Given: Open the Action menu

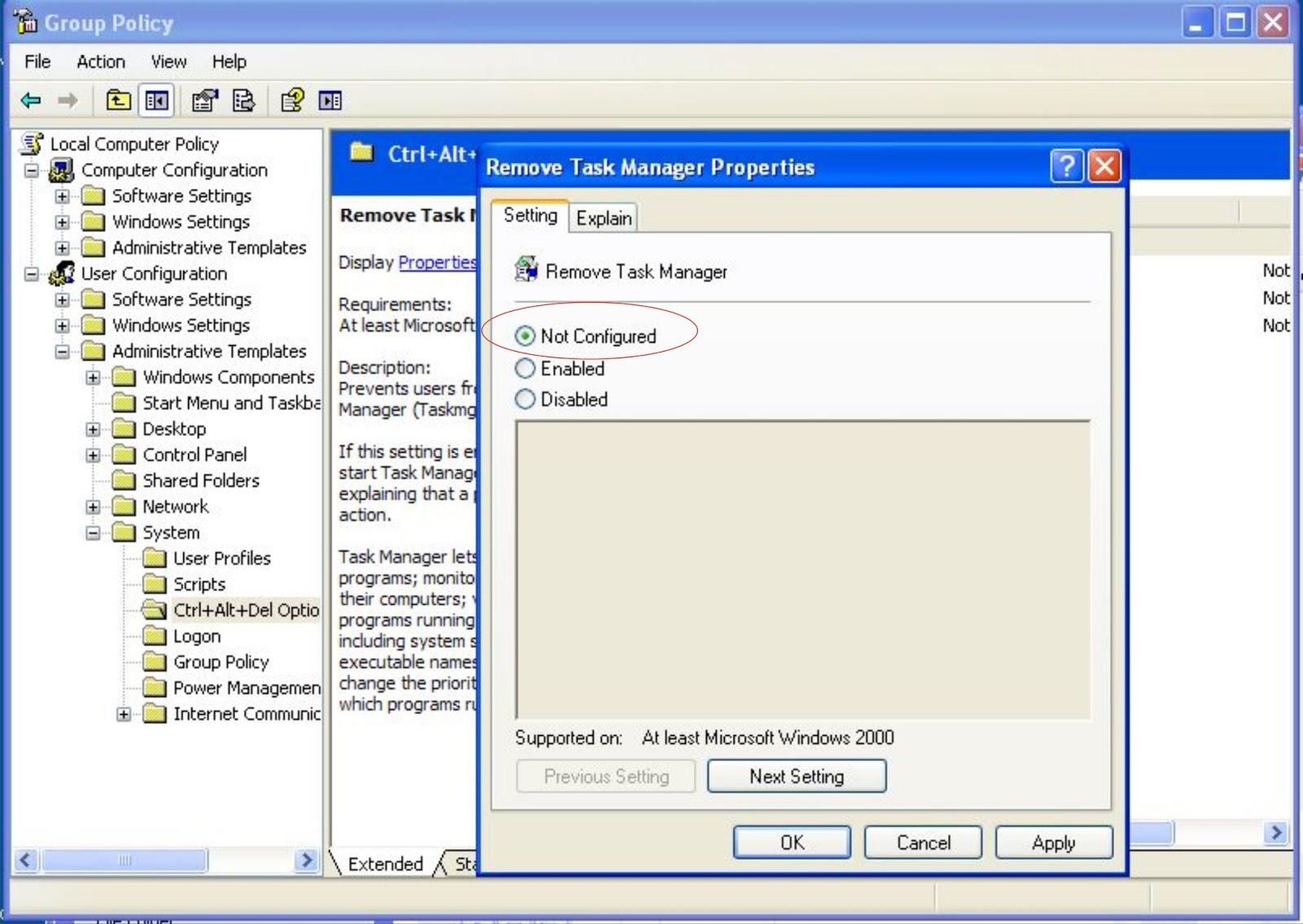Looking at the screenshot, I should 99,61.
